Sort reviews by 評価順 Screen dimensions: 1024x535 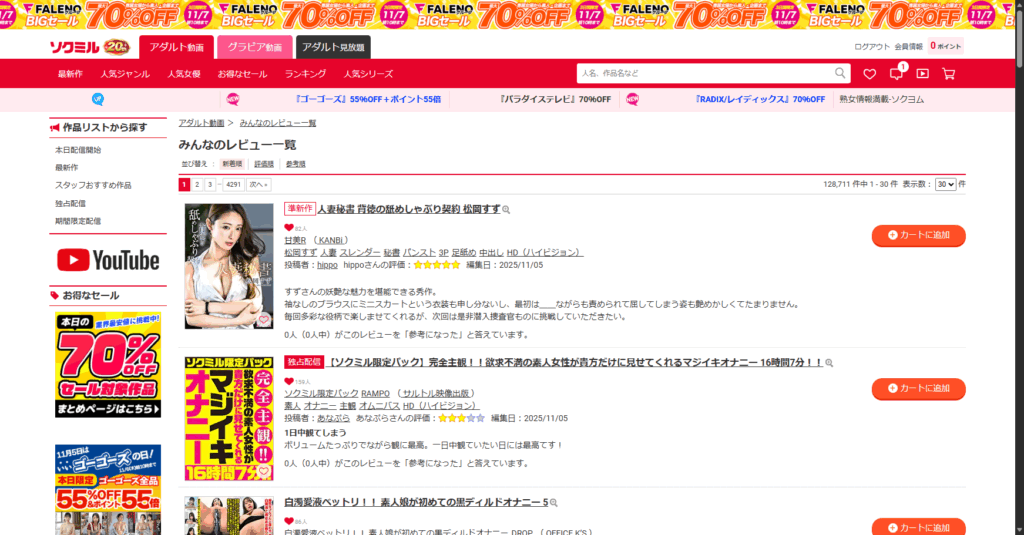(x=264, y=164)
